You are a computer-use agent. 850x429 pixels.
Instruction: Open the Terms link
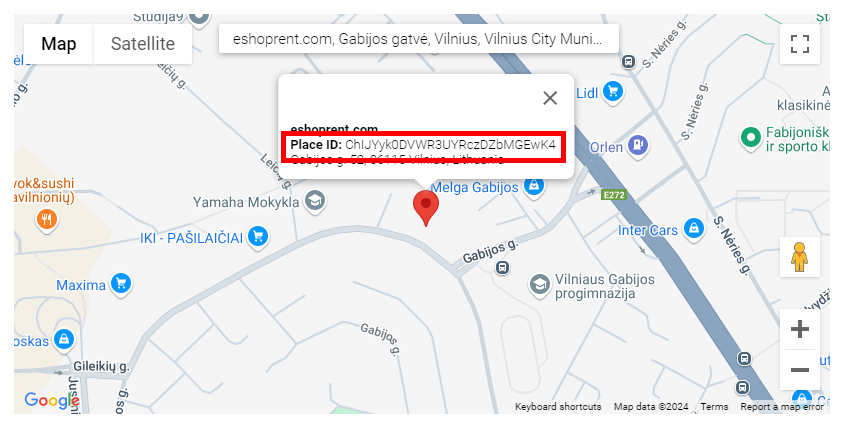(x=714, y=407)
